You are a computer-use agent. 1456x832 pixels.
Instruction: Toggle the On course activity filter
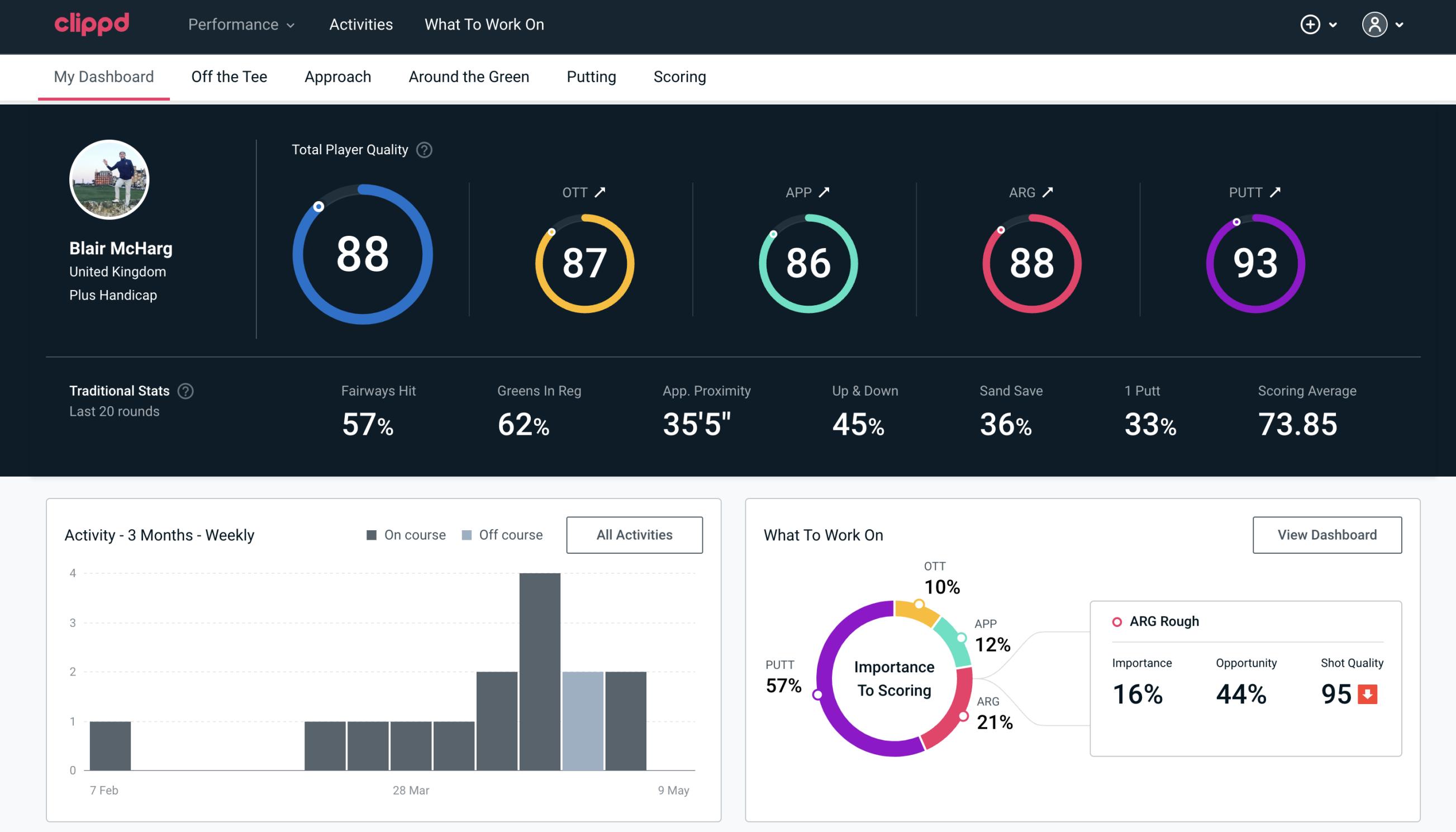[x=405, y=535]
